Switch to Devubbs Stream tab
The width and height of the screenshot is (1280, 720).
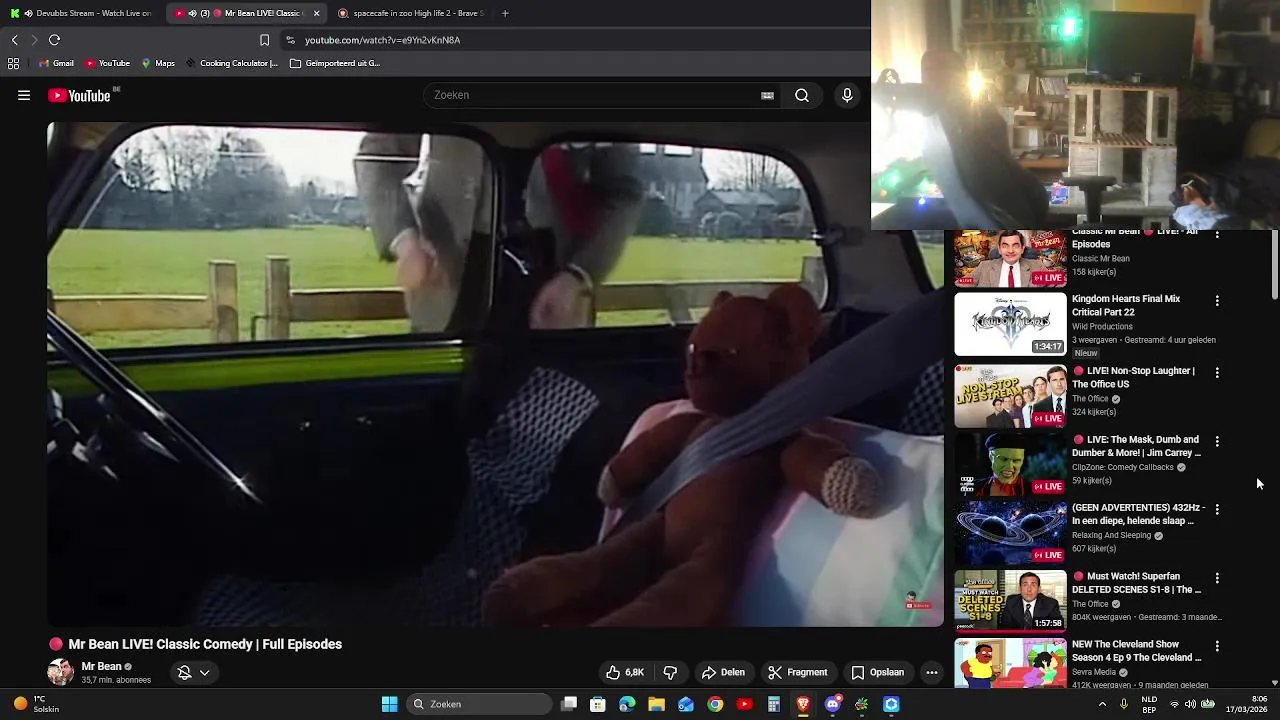82,13
